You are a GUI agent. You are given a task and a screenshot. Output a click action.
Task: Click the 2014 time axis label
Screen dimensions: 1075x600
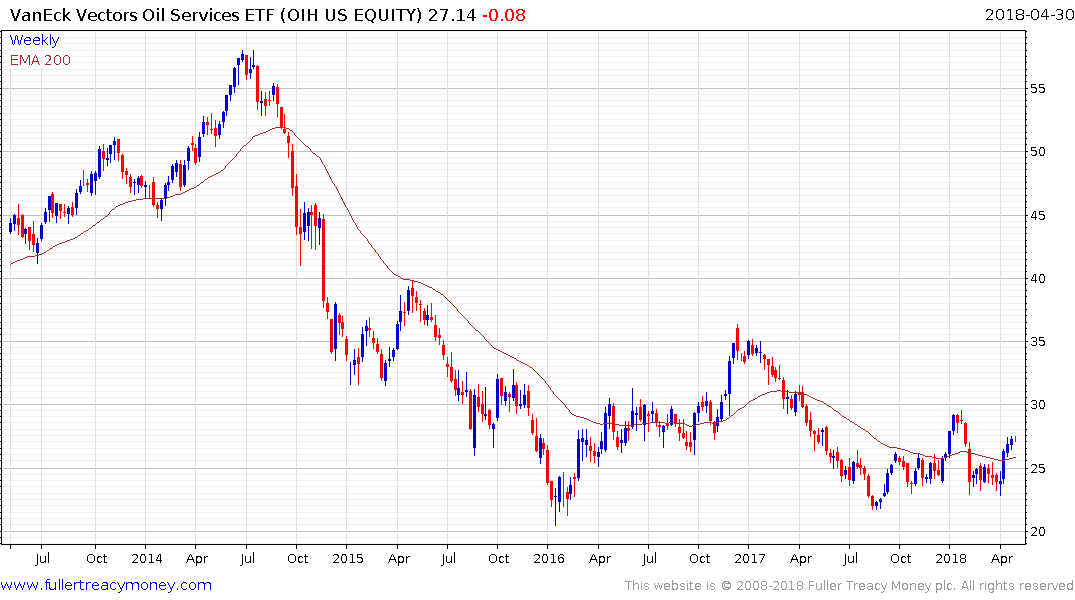tap(147, 558)
